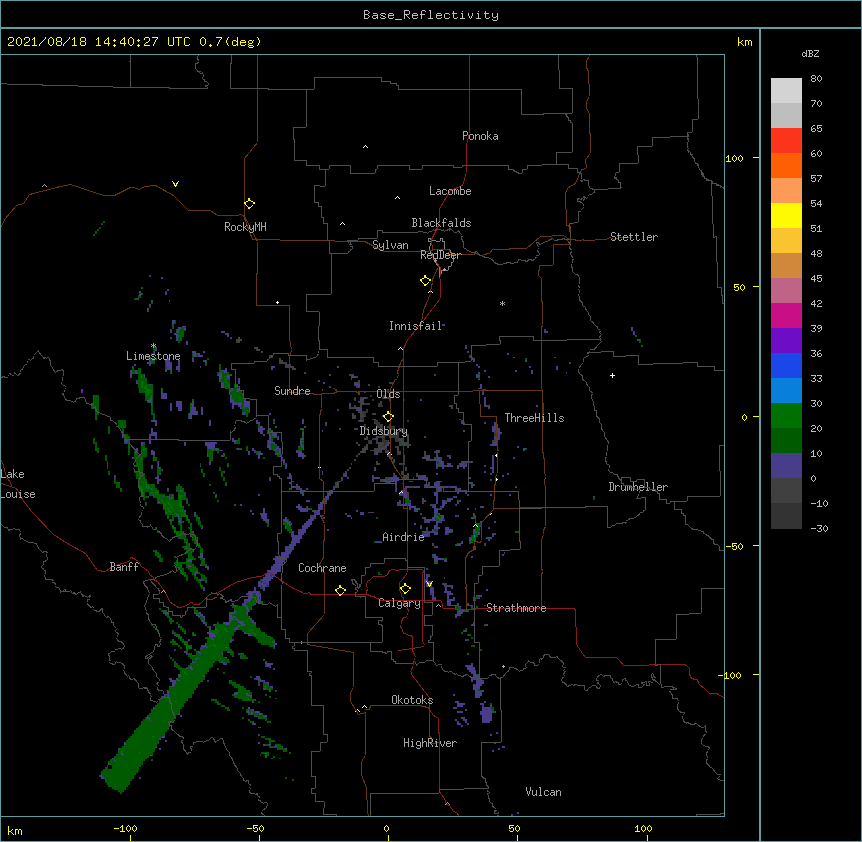Click the Sylvan label
Viewport: 862px width, 842px height.
pyautogui.click(x=390, y=245)
